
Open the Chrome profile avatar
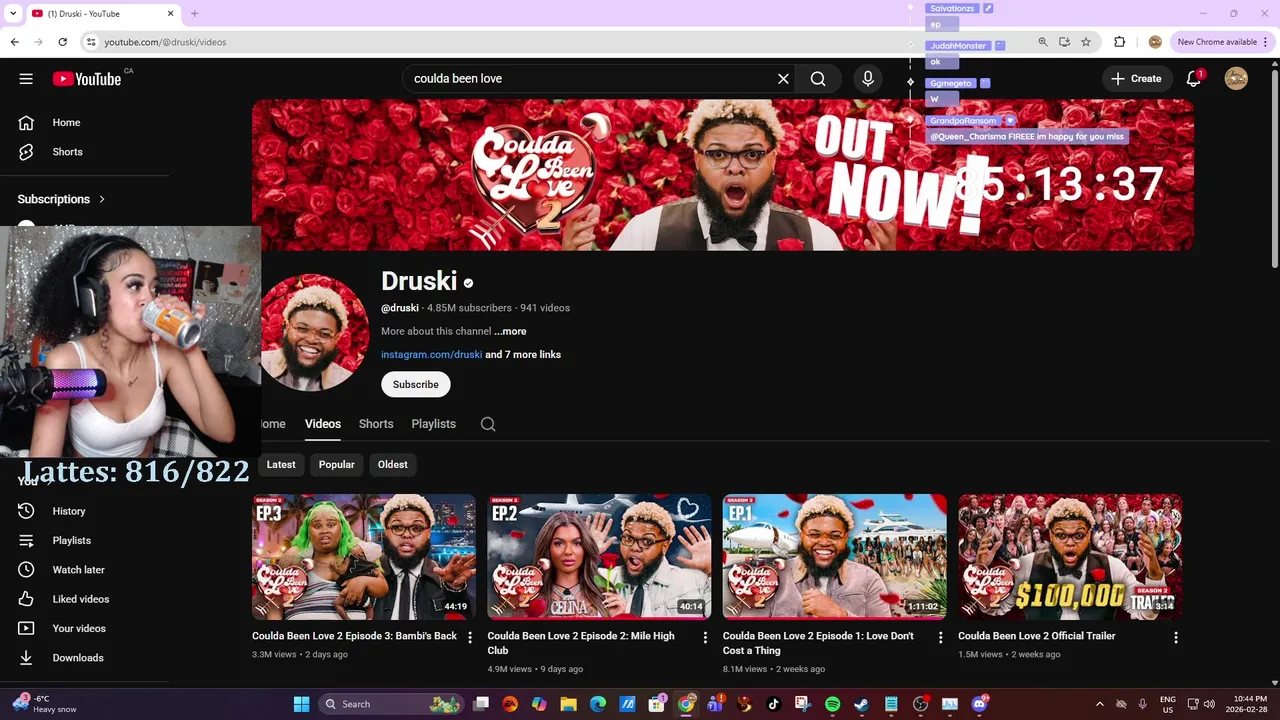click(1155, 42)
